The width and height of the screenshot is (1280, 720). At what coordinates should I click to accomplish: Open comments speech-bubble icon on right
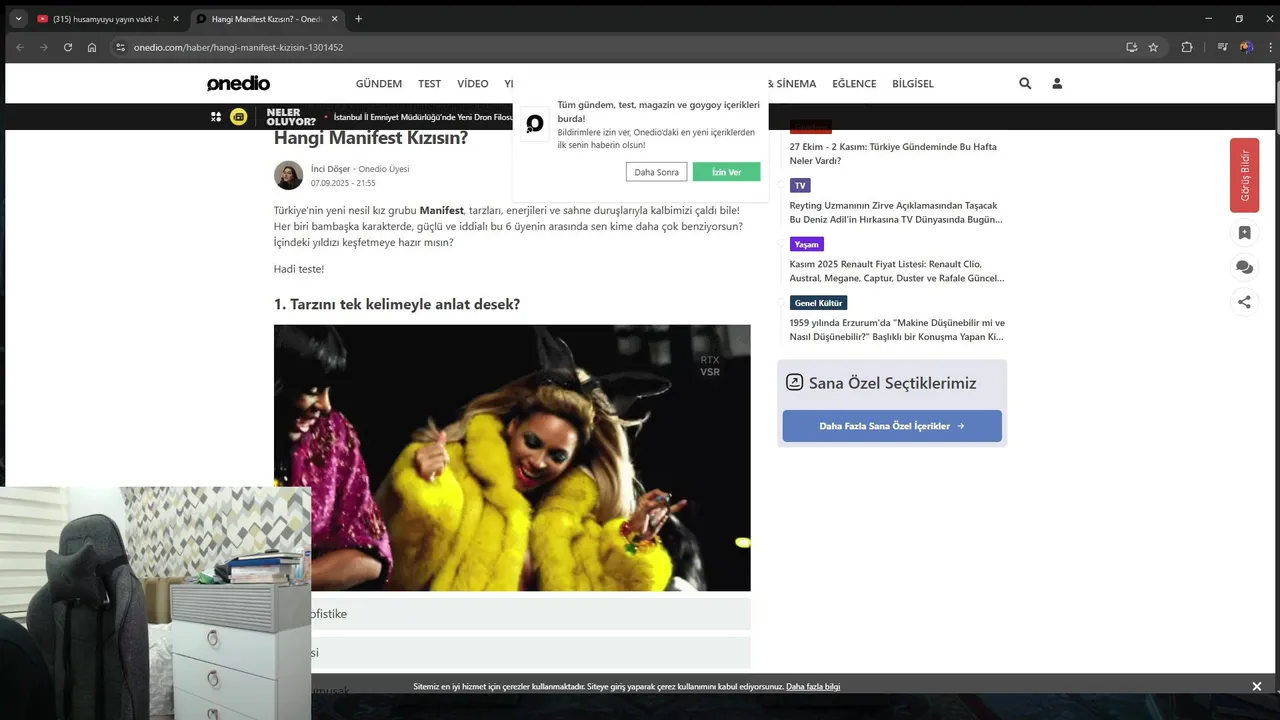(x=1244, y=267)
